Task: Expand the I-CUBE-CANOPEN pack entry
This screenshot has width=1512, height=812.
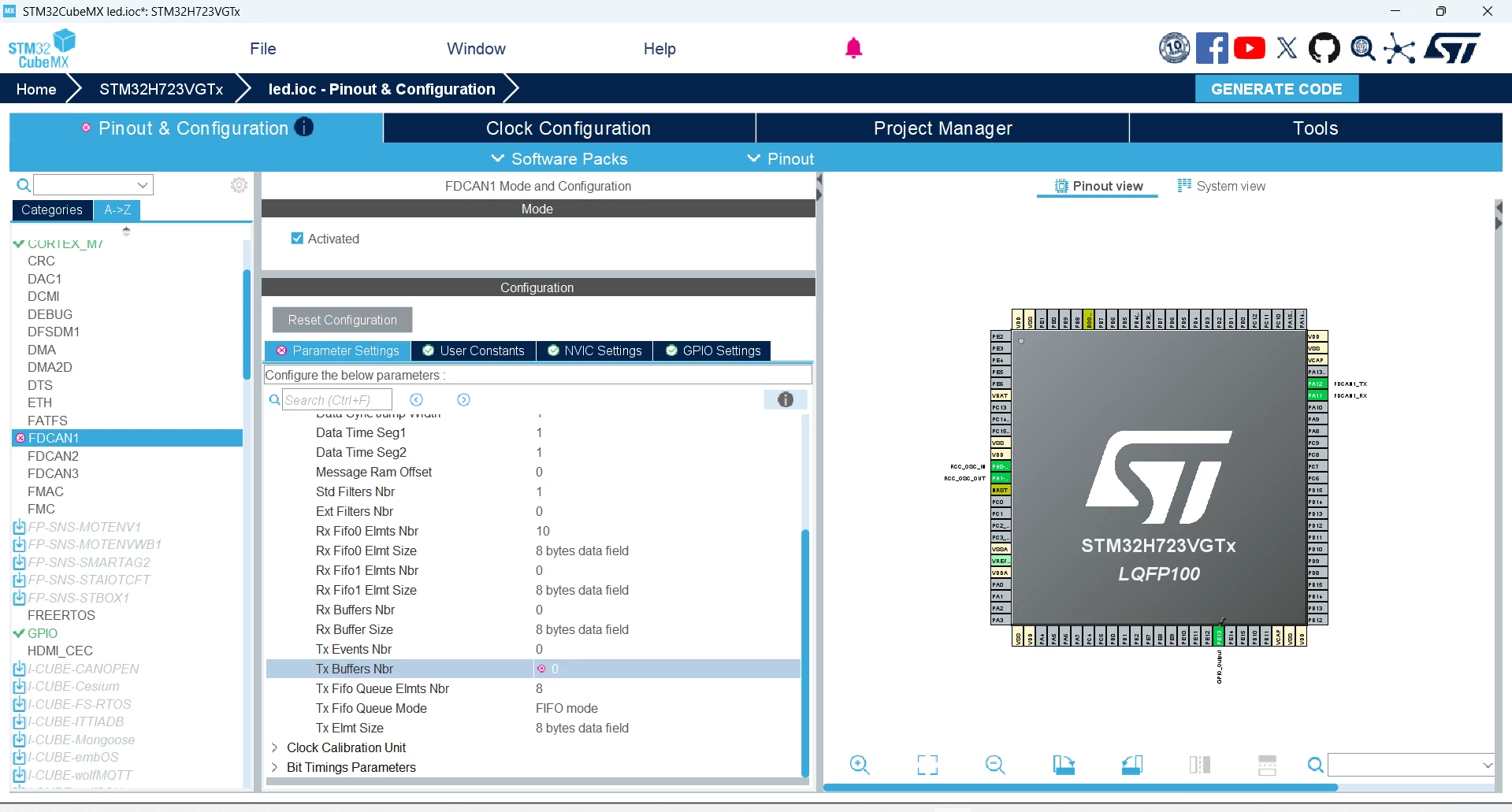Action: [20, 669]
